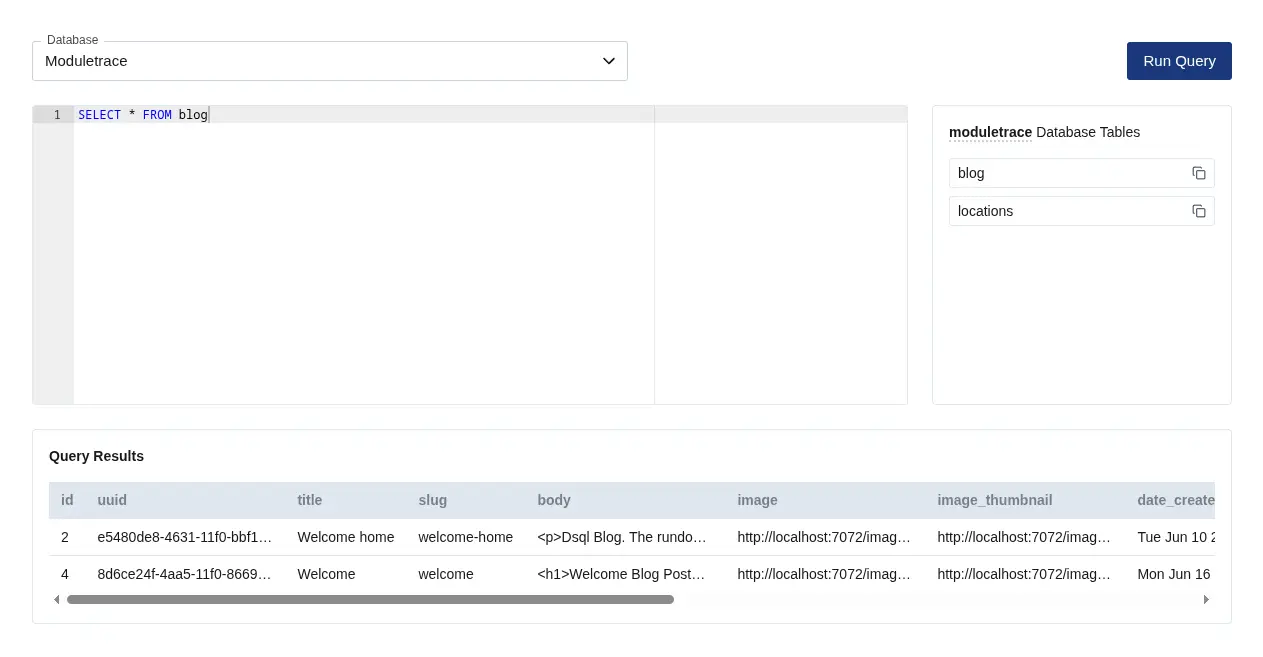Expand the database picker showing Moduletrace
1263x657 pixels.
pos(330,61)
